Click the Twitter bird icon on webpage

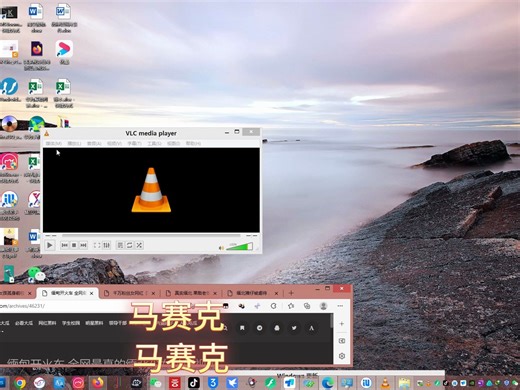[x=294, y=328]
